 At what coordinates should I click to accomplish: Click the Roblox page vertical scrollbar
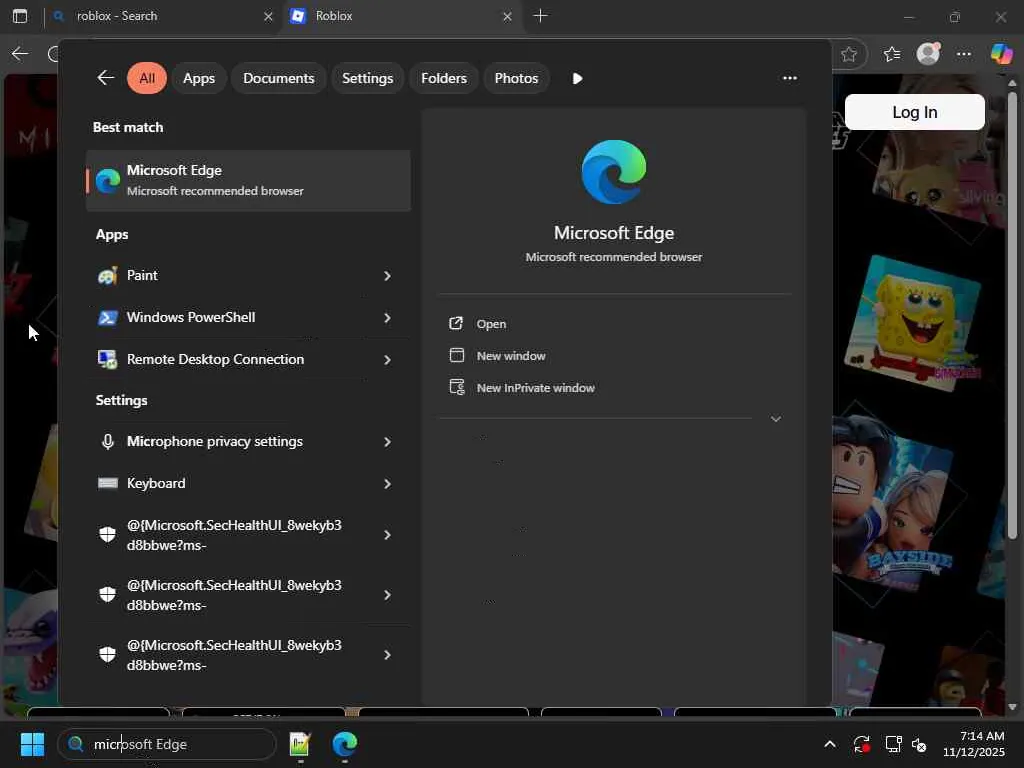click(1012, 315)
